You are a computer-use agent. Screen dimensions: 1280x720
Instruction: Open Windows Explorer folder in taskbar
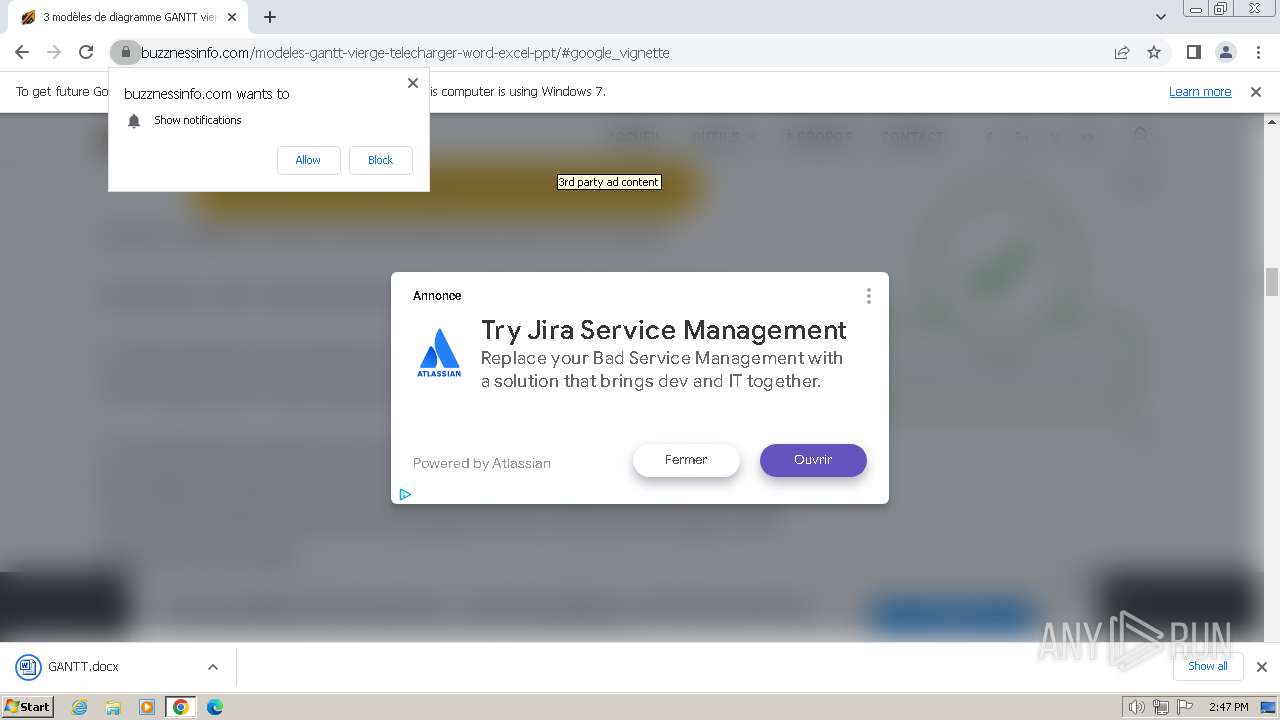[113, 707]
